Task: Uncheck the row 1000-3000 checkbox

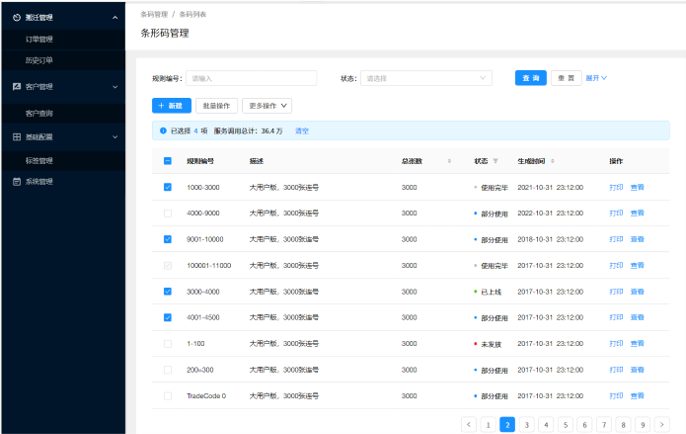Action: [x=167, y=187]
